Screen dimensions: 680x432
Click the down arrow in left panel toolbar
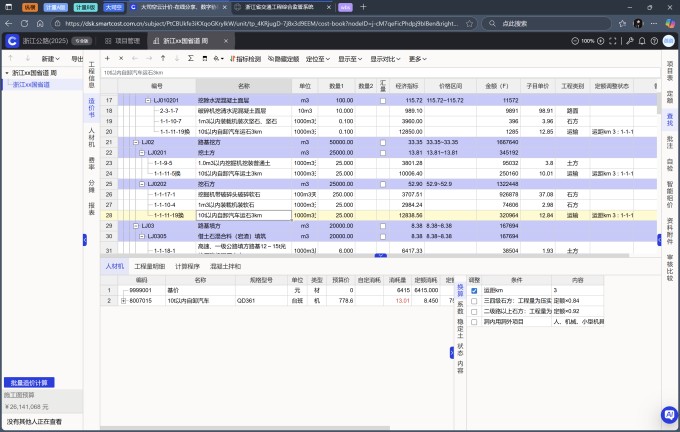26,59
